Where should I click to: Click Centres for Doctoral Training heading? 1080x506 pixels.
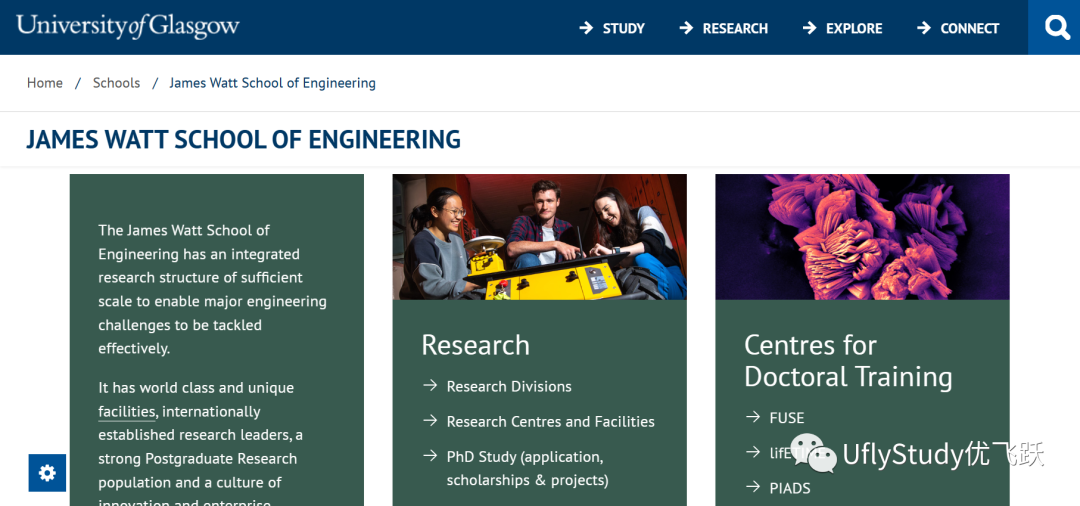(848, 361)
